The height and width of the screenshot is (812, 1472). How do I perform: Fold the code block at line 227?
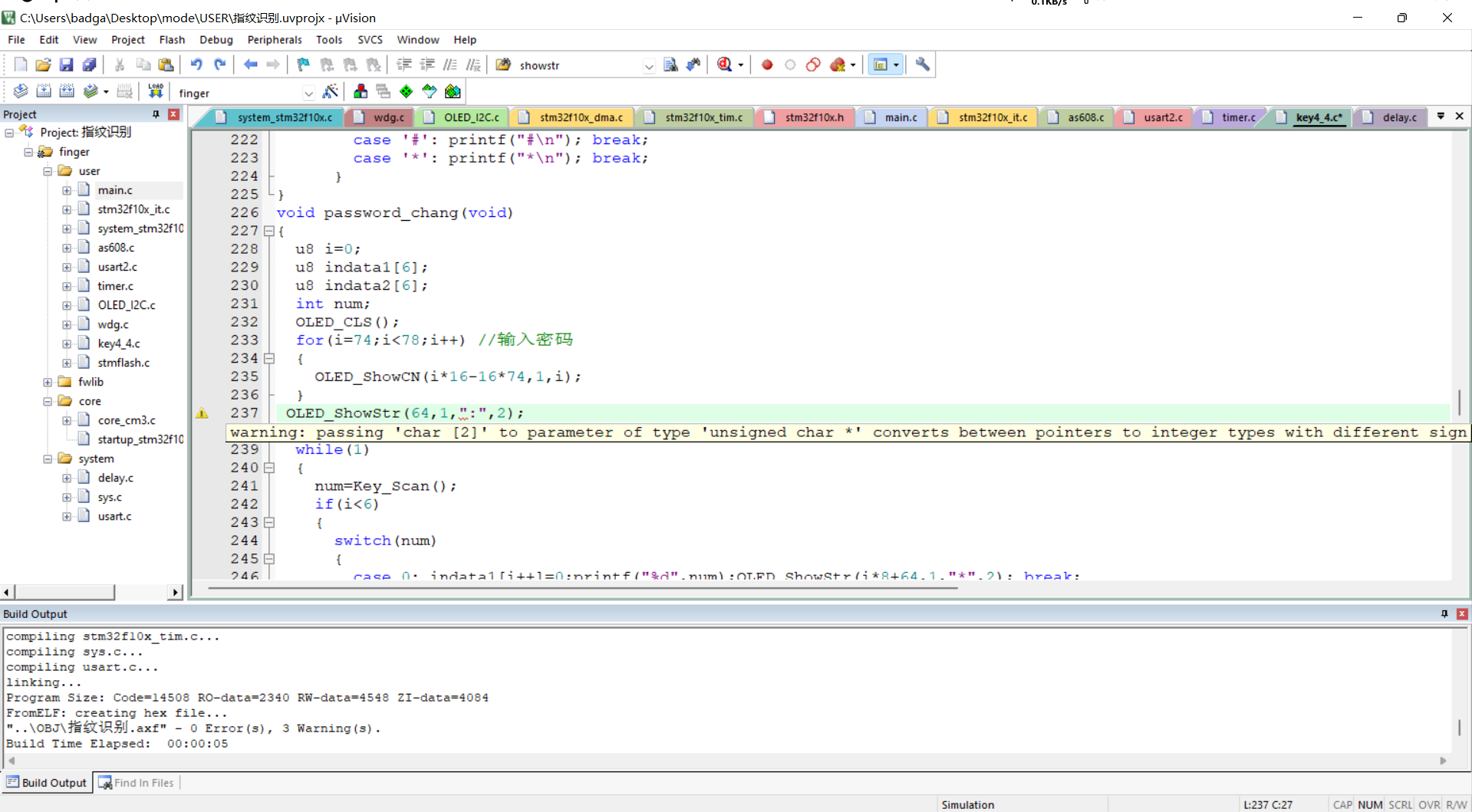pos(269,231)
